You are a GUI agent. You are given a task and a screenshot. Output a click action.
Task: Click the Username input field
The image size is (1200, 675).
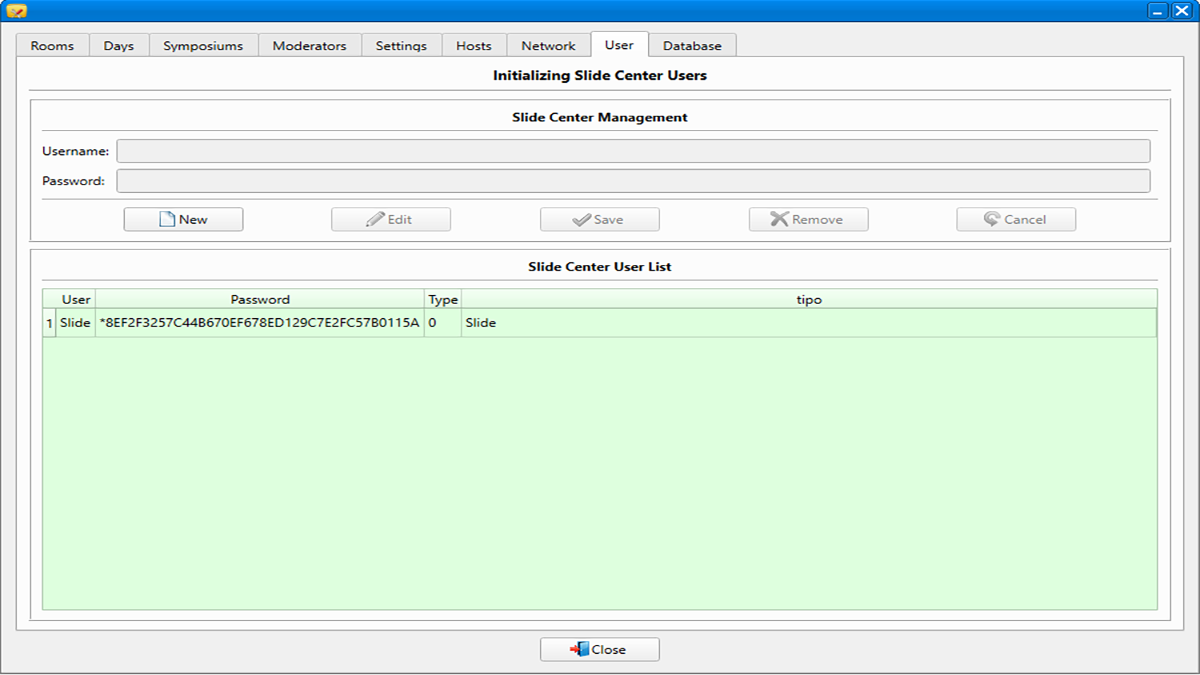tap(633, 151)
